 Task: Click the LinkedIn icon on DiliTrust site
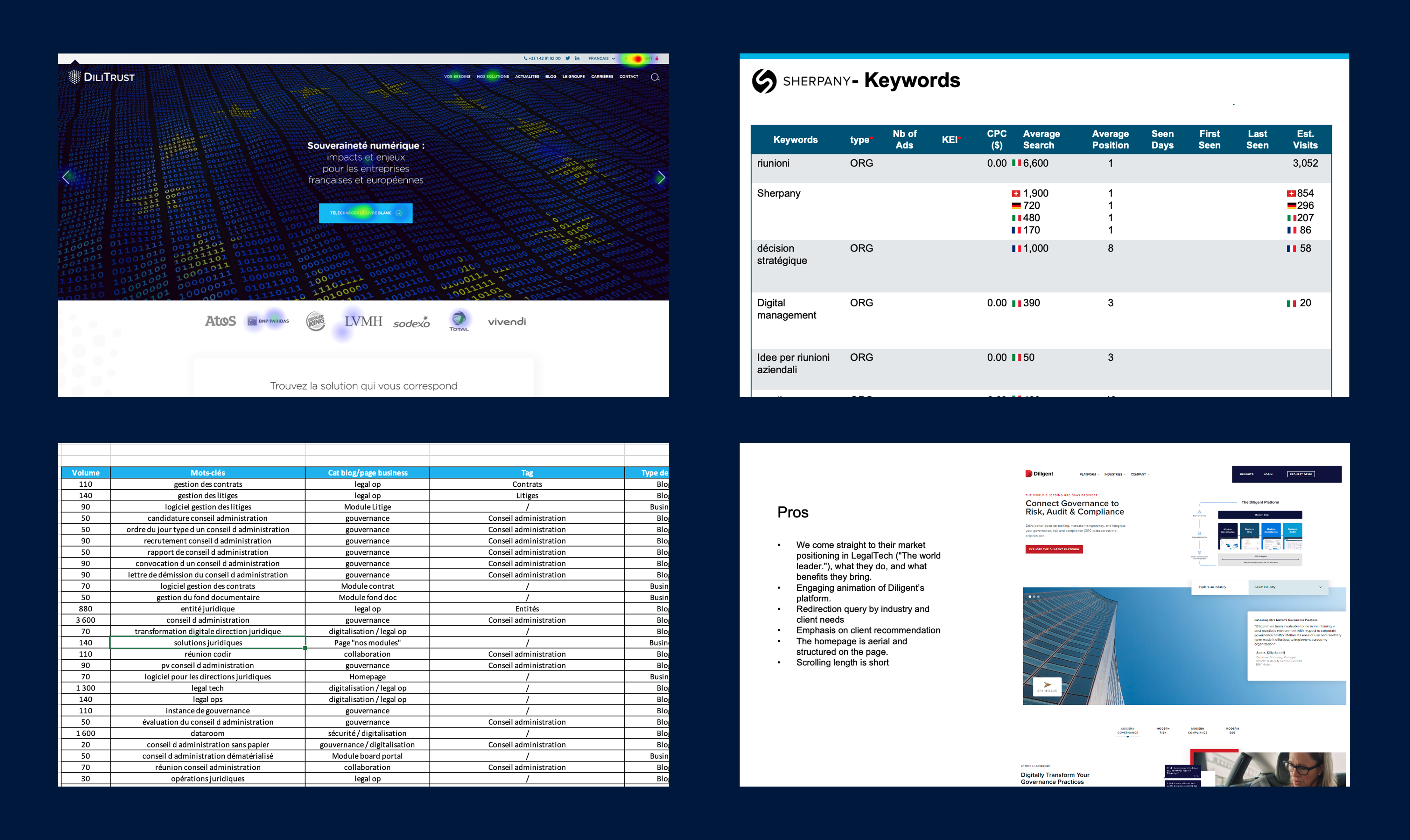point(577,58)
